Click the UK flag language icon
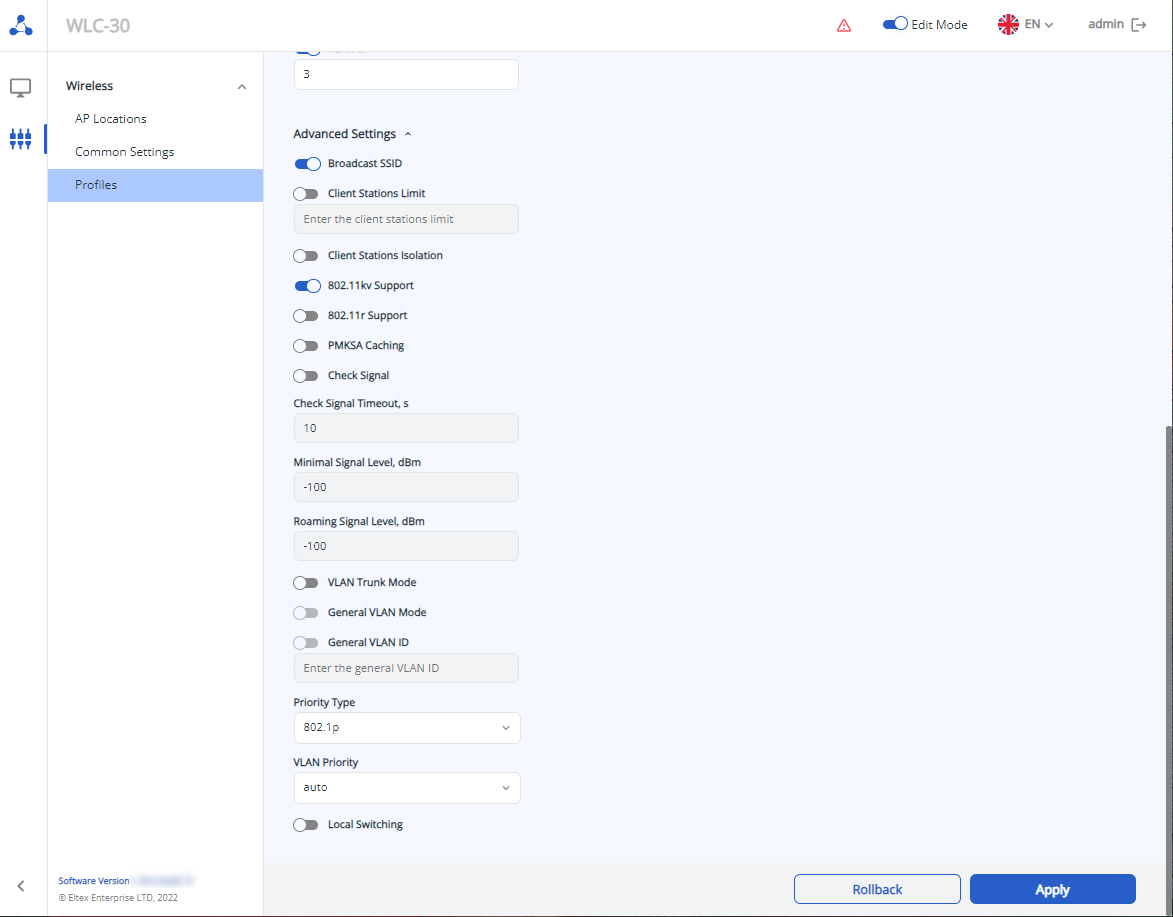Image resolution: width=1173 pixels, height=917 pixels. coord(1008,25)
